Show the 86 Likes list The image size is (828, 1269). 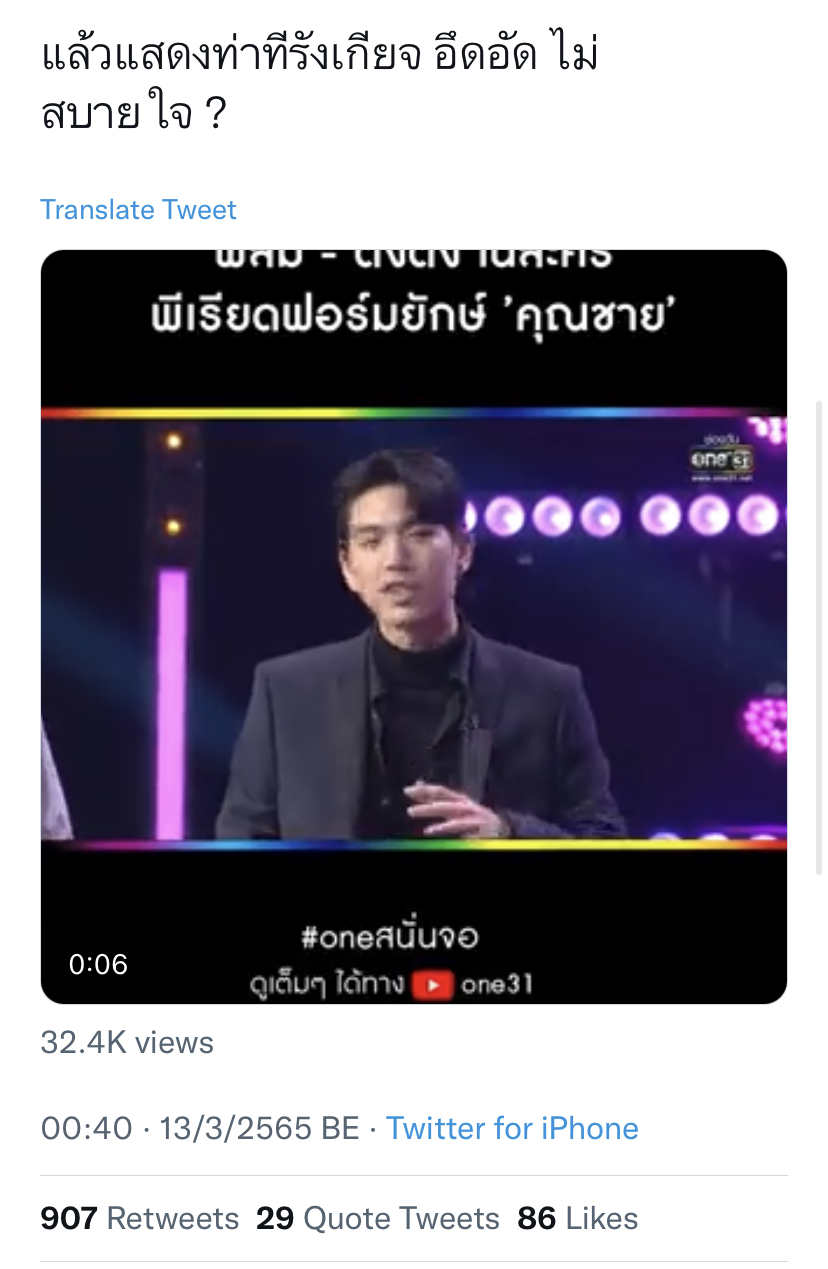point(578,1218)
